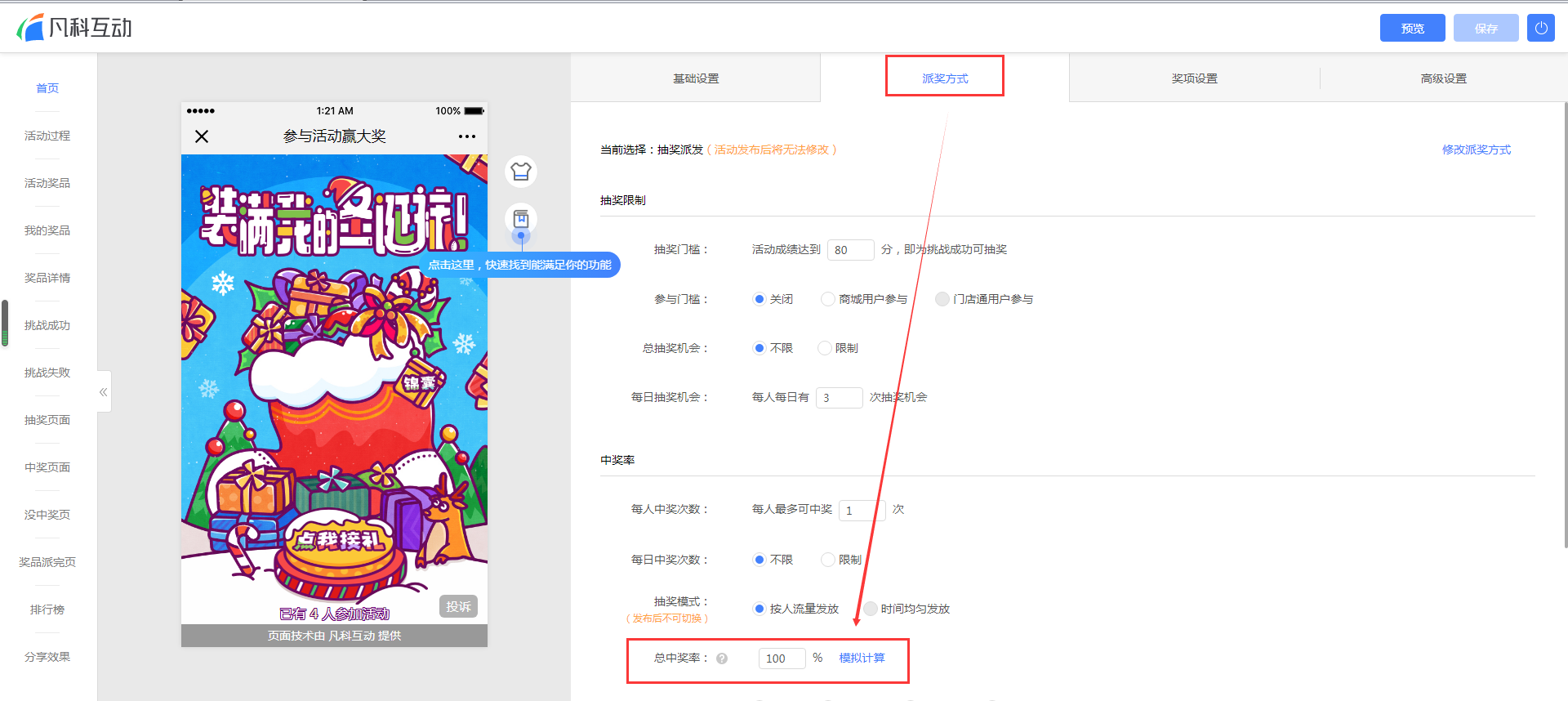The height and width of the screenshot is (701, 1568).
Task: Click the 投诉 button in phone preview
Action: pyautogui.click(x=458, y=606)
